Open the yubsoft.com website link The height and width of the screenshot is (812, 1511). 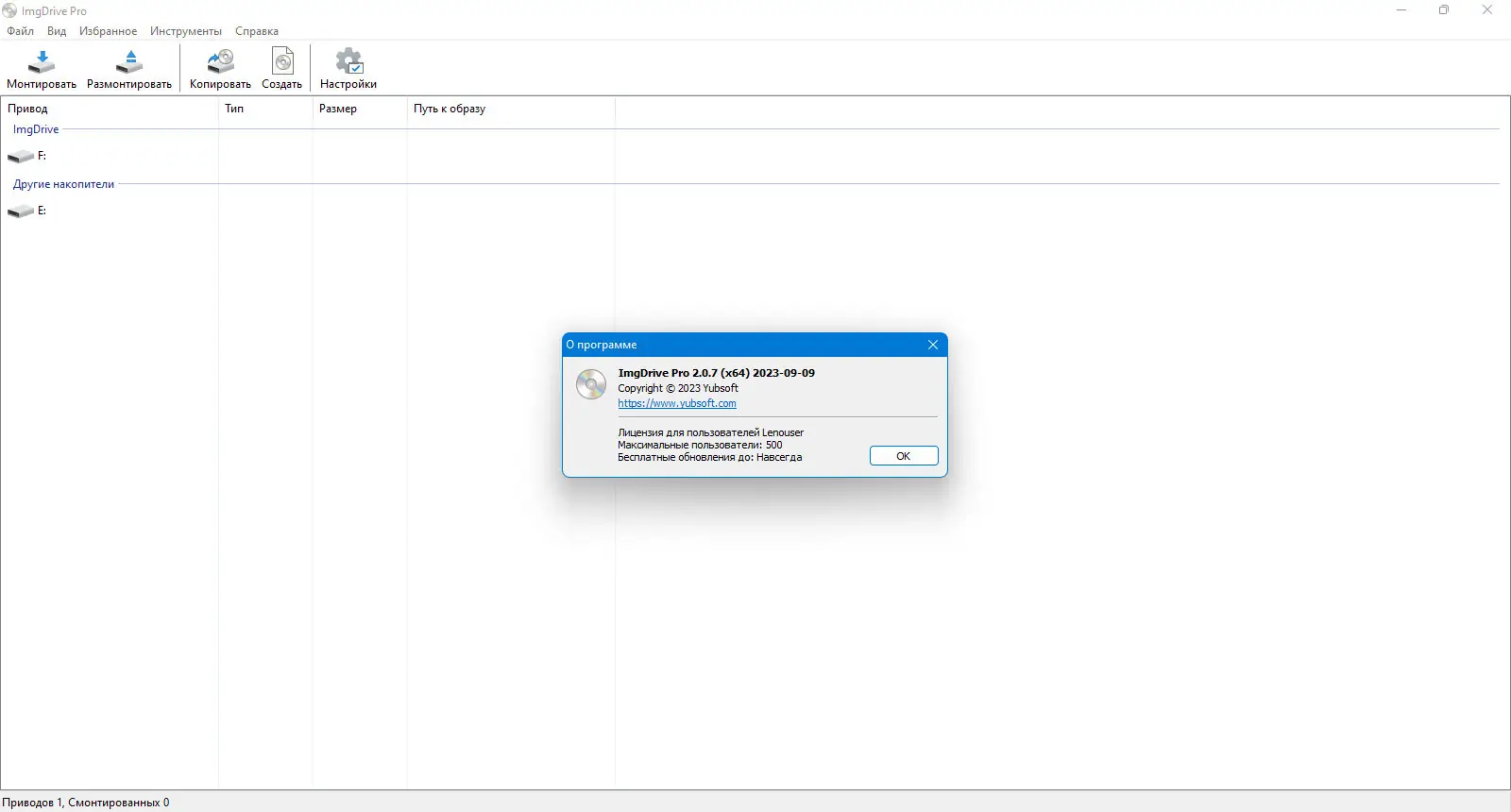(677, 403)
